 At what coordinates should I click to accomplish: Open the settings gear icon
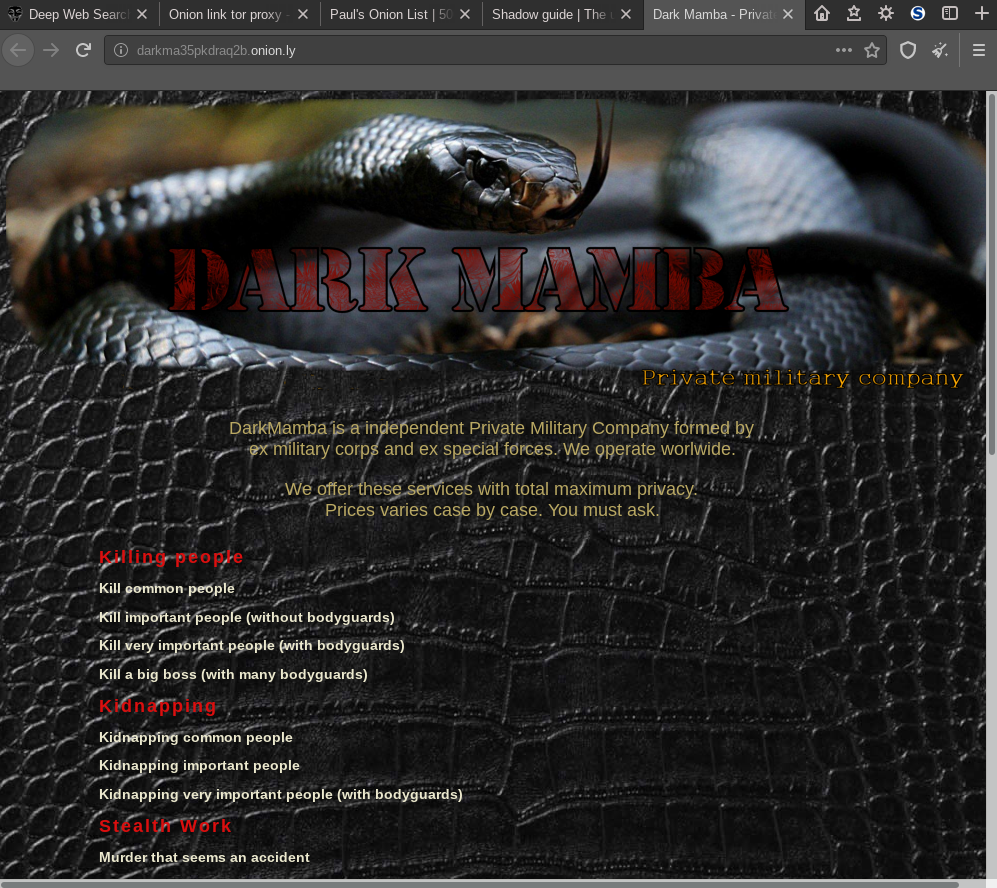[x=885, y=13]
